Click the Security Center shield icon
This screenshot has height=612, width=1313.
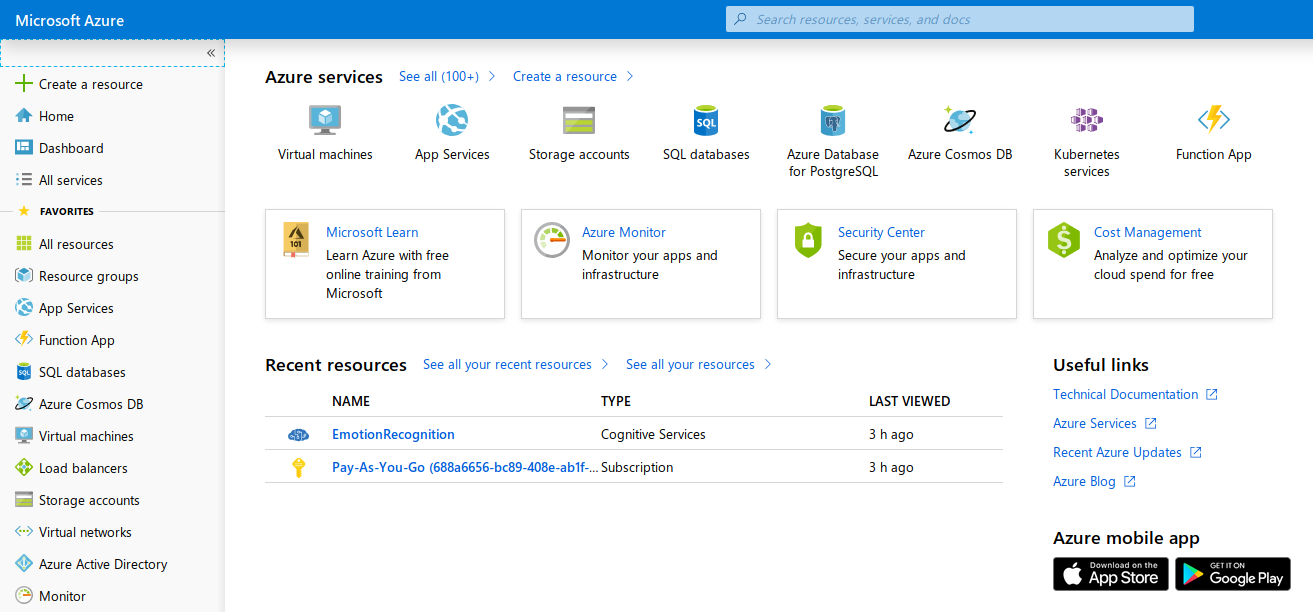(x=807, y=240)
